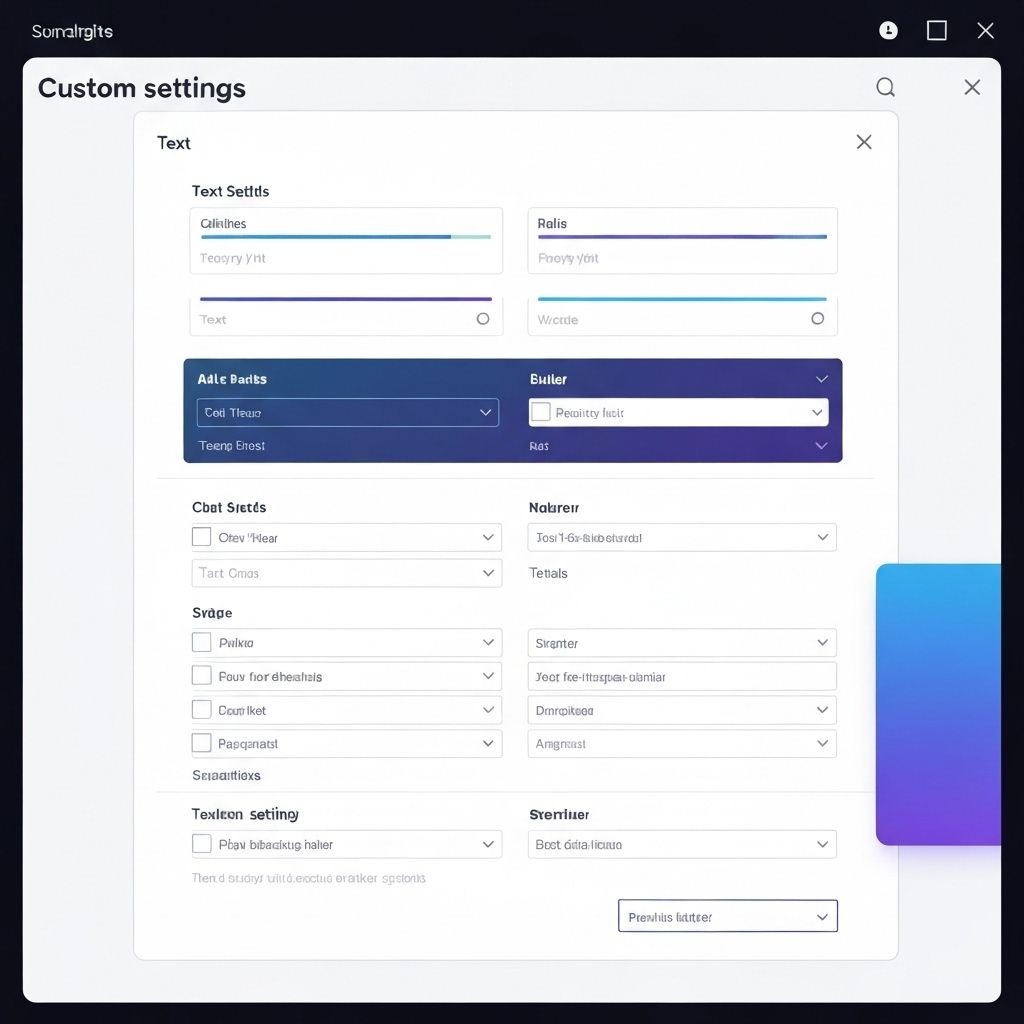The height and width of the screenshot is (1024, 1024).
Task: Toggle the Pulkia checkbox in the Svage section
Action: point(199,643)
